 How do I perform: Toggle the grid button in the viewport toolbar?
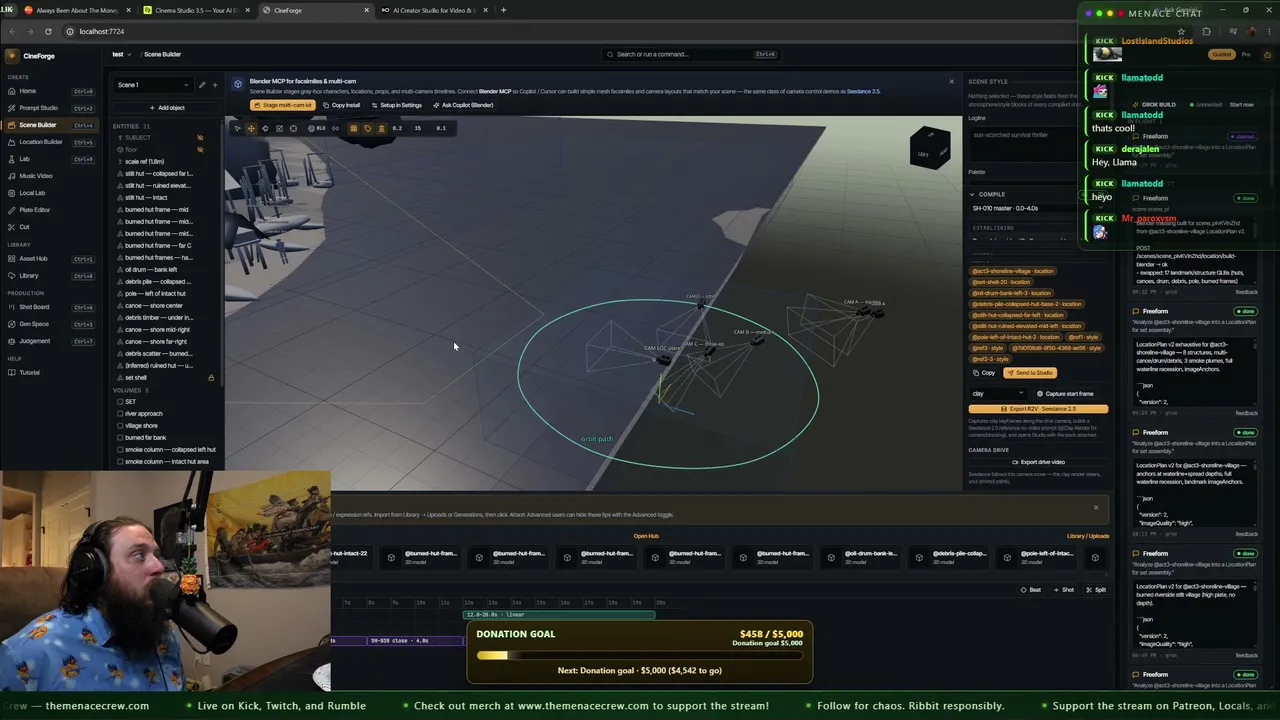tap(353, 128)
